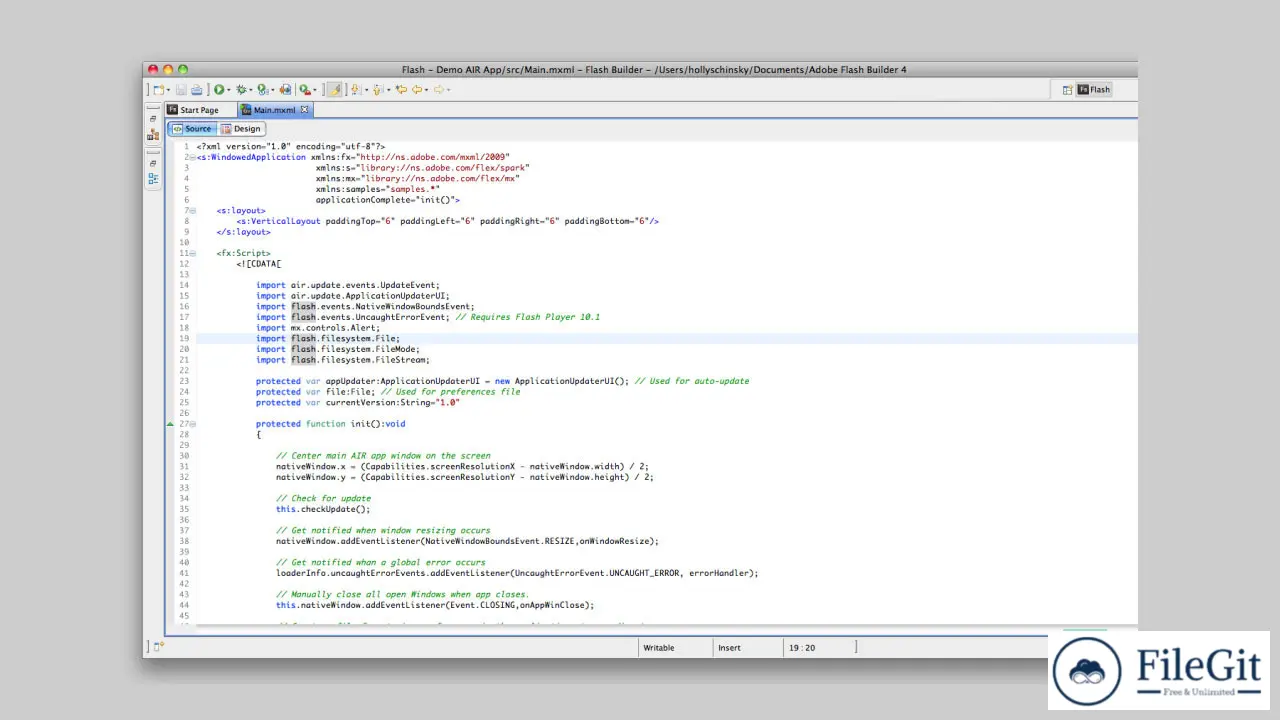The width and height of the screenshot is (1280, 720).
Task: Click 'import flash.filesystem.File;' on line 19
Action: (328, 339)
